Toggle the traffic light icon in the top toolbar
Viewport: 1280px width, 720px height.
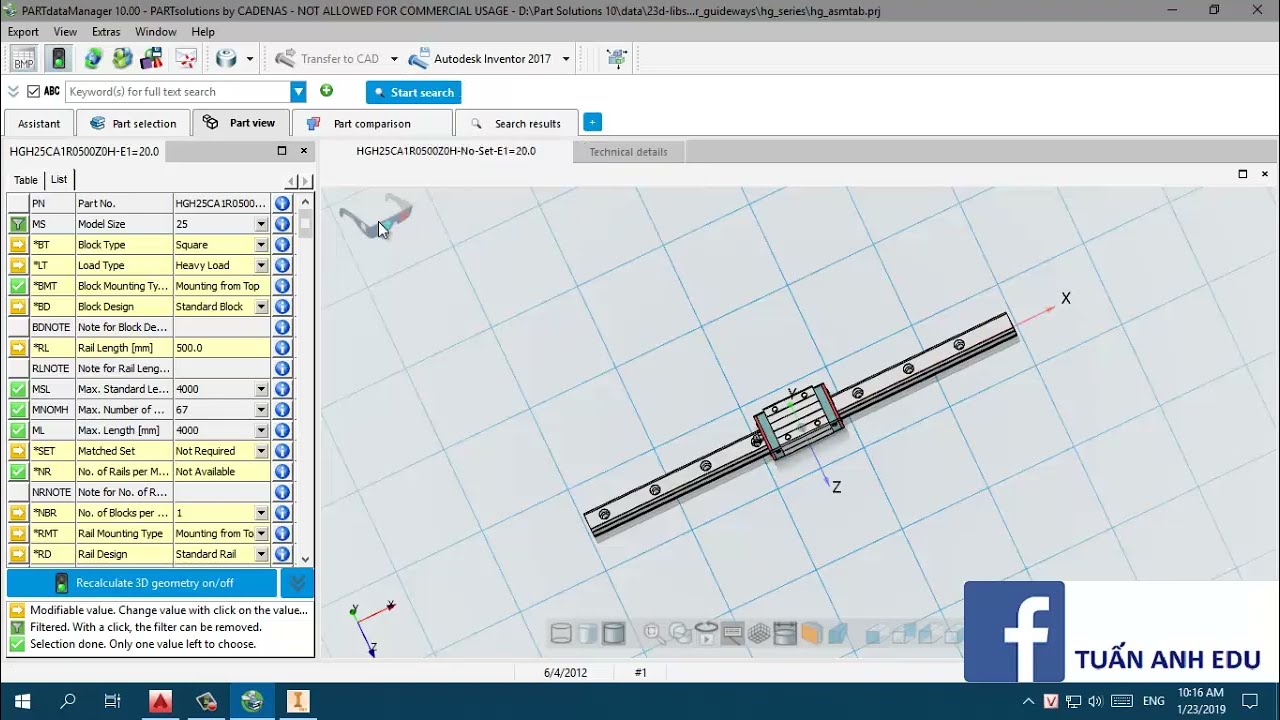tap(59, 59)
